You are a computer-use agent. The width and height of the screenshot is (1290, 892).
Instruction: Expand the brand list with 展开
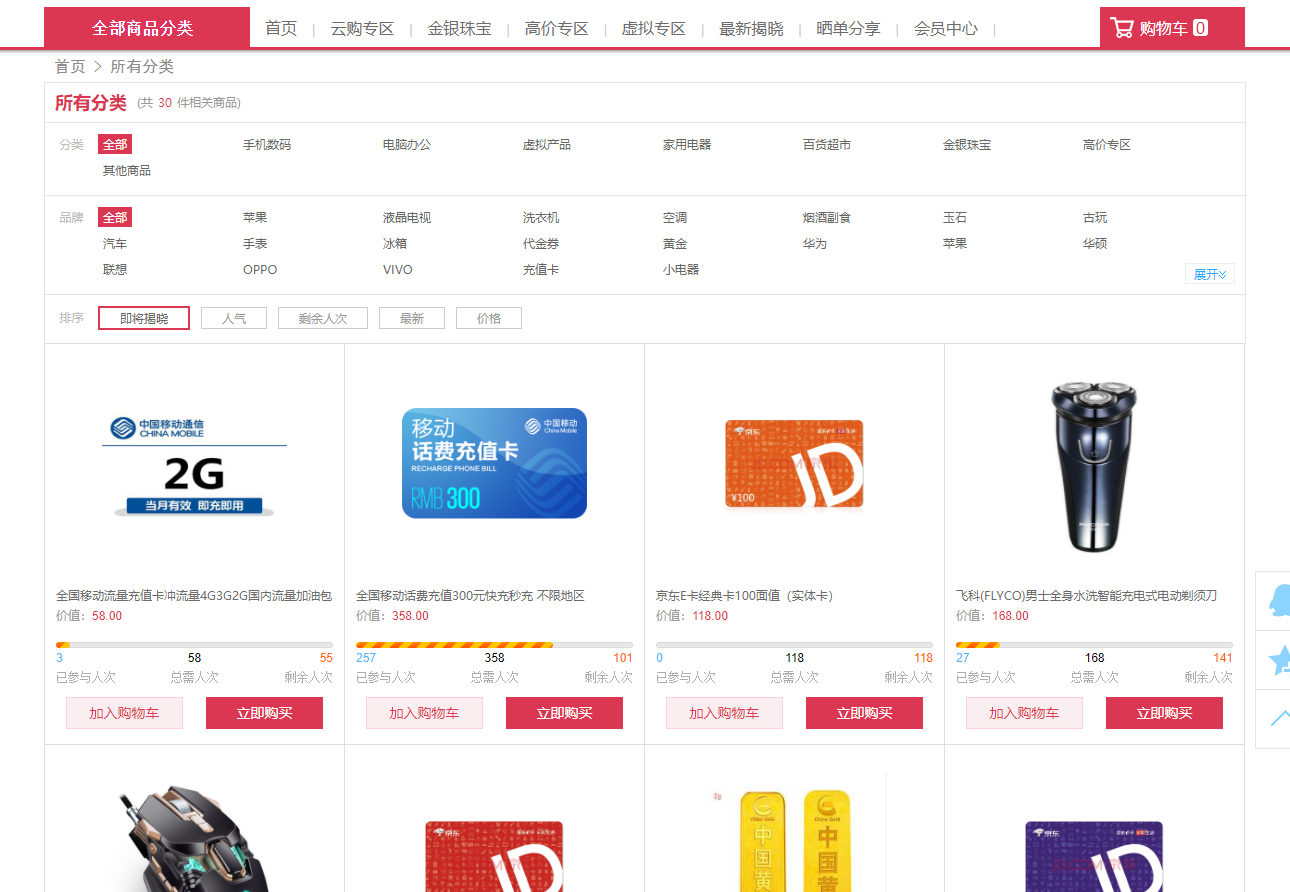pos(1210,274)
